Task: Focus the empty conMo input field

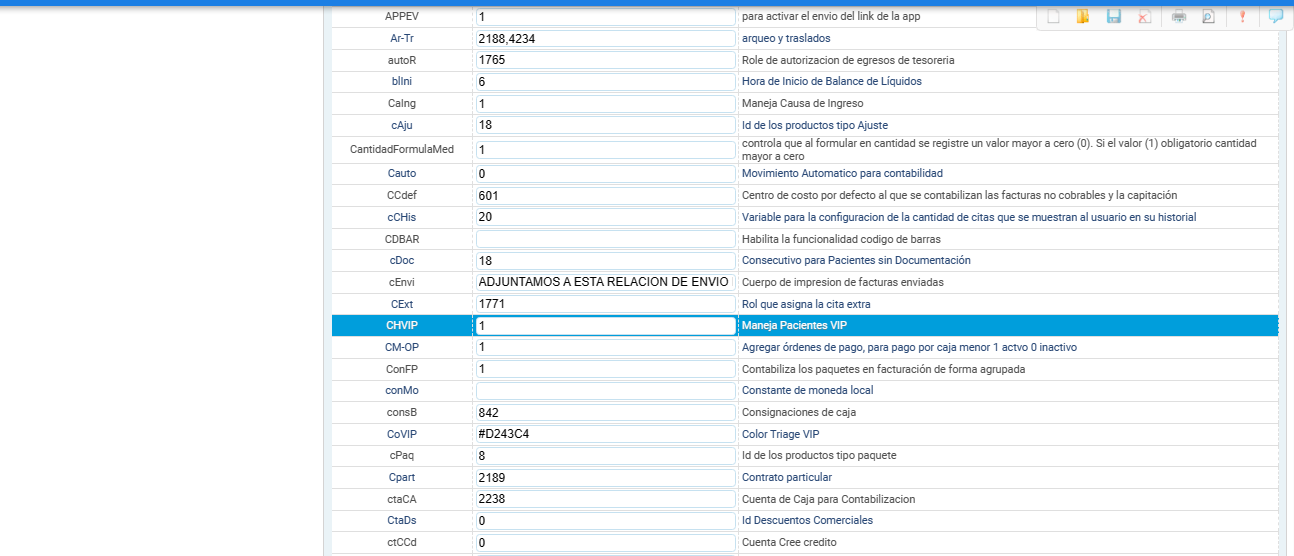Action: coord(605,390)
